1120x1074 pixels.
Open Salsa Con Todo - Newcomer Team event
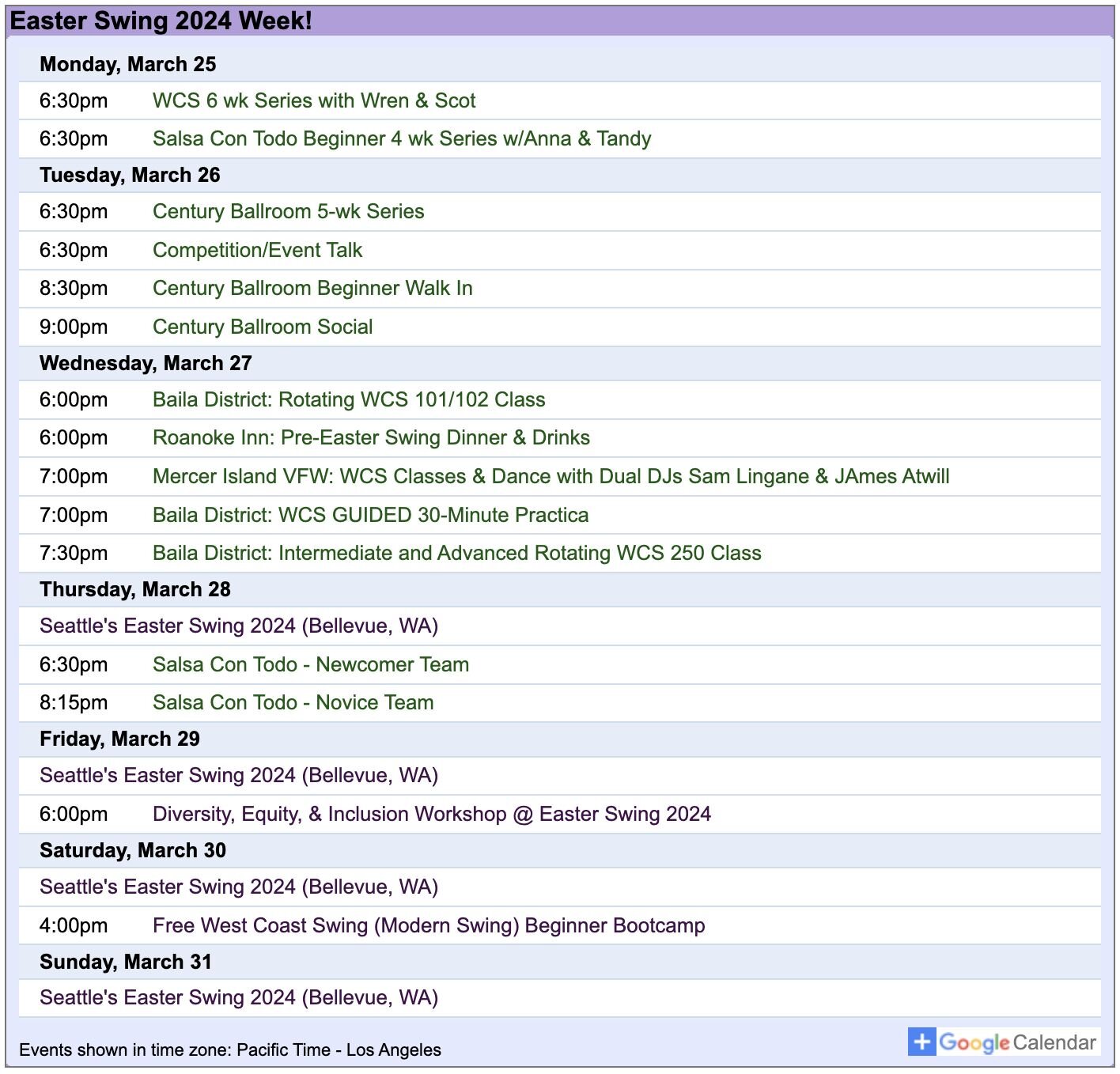(x=311, y=664)
